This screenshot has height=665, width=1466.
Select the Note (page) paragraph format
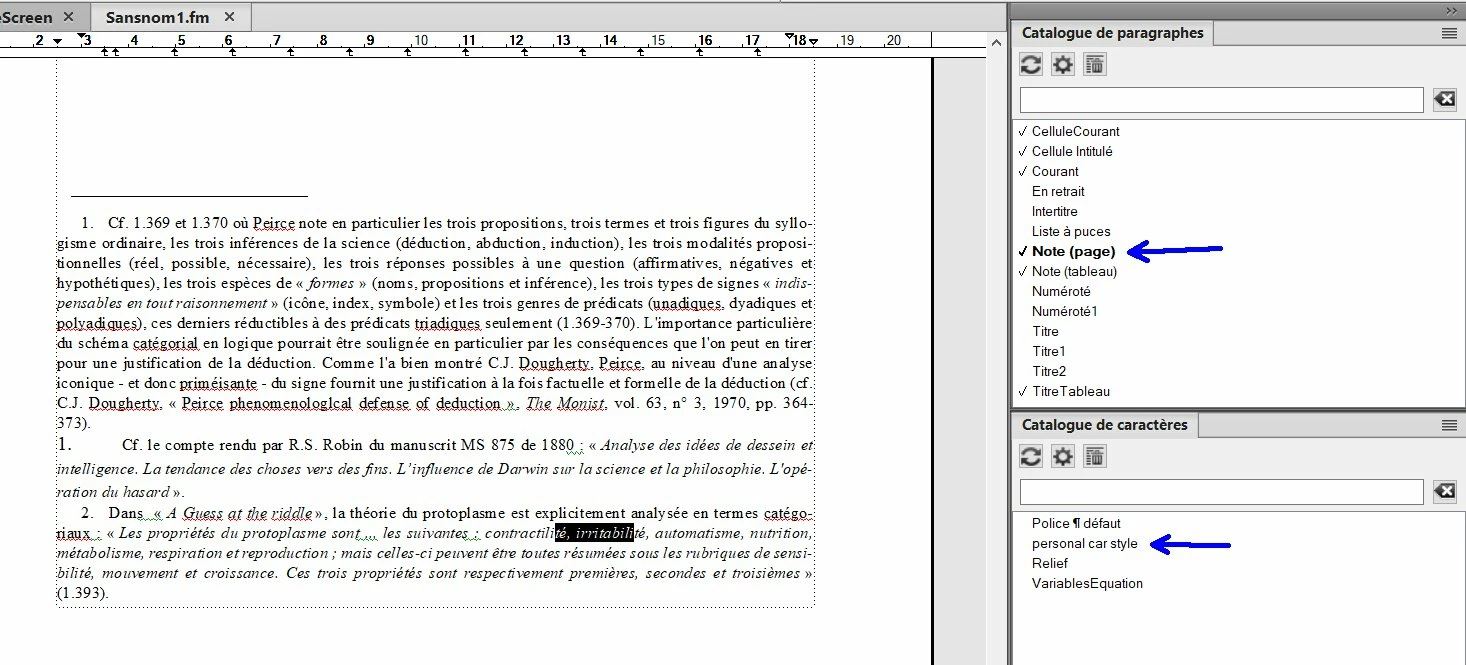point(1073,251)
